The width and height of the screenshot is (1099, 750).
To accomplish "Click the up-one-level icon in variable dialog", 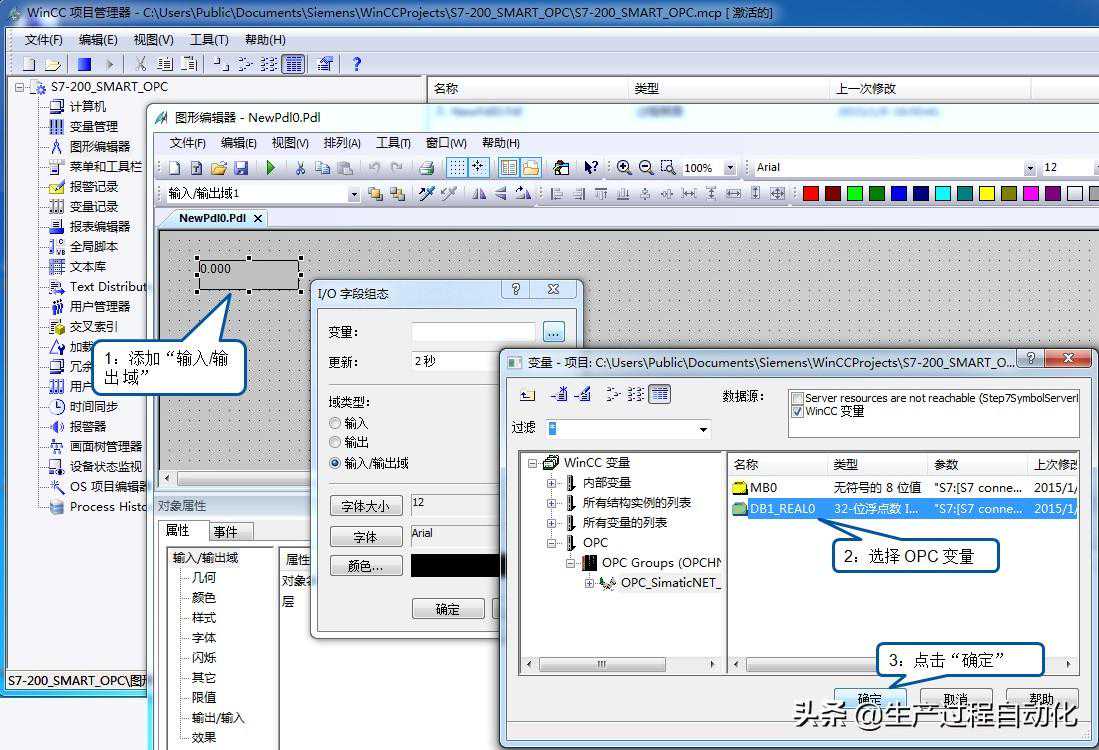I will 528,395.
